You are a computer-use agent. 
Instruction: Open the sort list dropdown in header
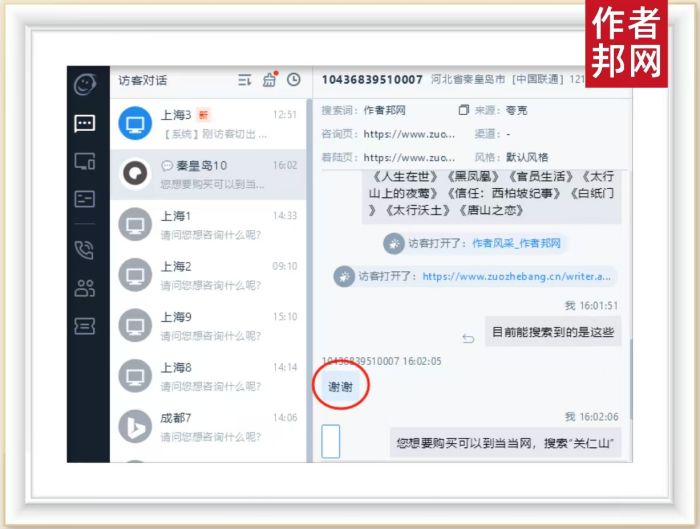click(244, 80)
